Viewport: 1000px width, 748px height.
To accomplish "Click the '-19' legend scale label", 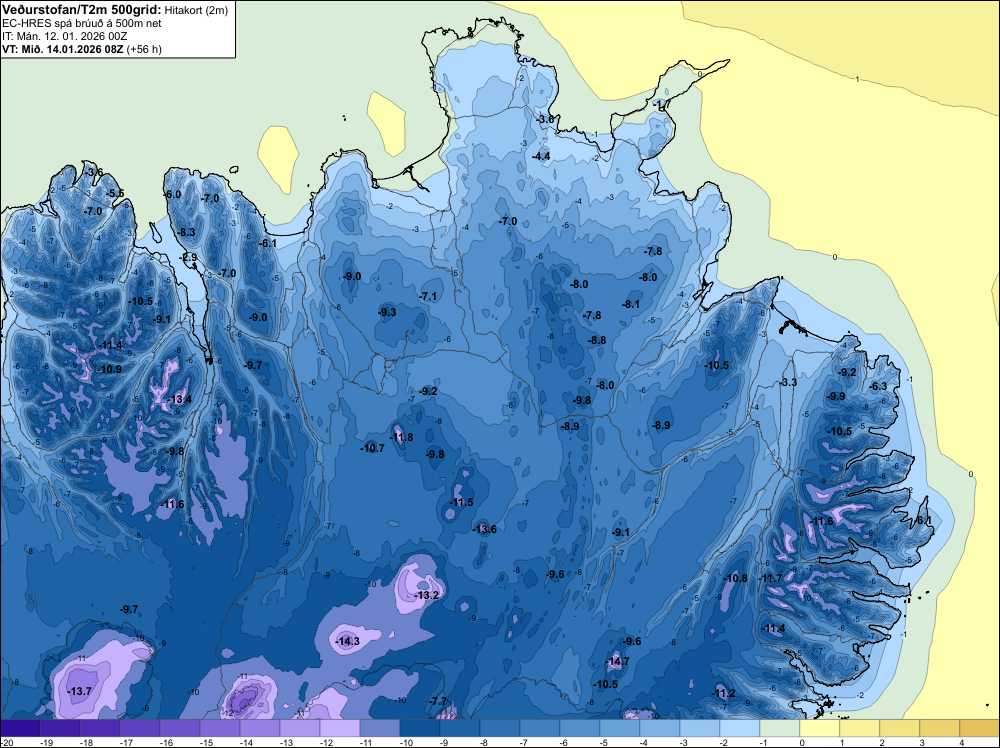I will [x=46, y=742].
